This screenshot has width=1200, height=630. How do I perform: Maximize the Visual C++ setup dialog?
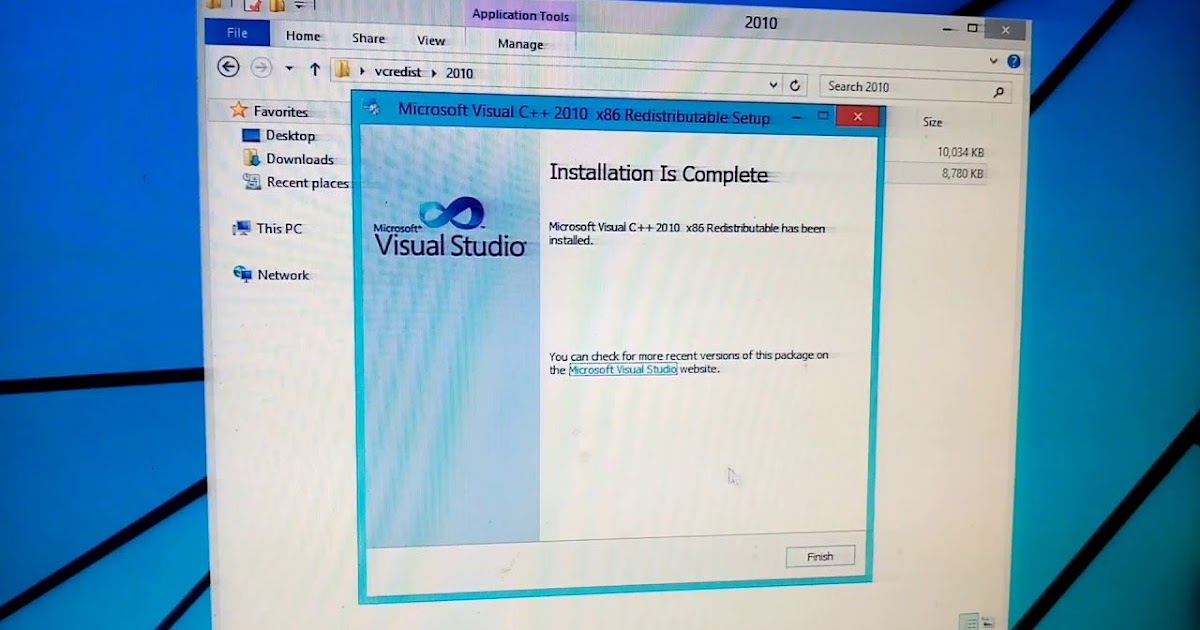[x=823, y=115]
